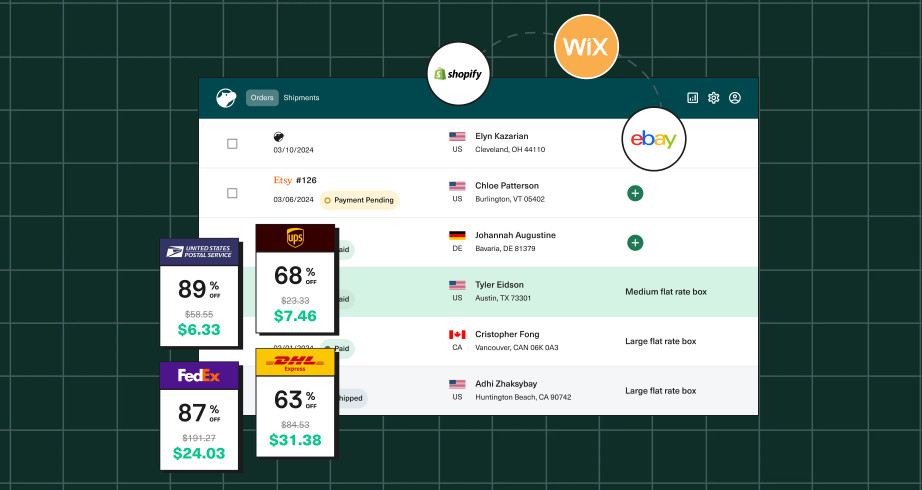This screenshot has width=922, height=490.
Task: Click address Huntington Beach, CA 90742
Action: (x=523, y=397)
